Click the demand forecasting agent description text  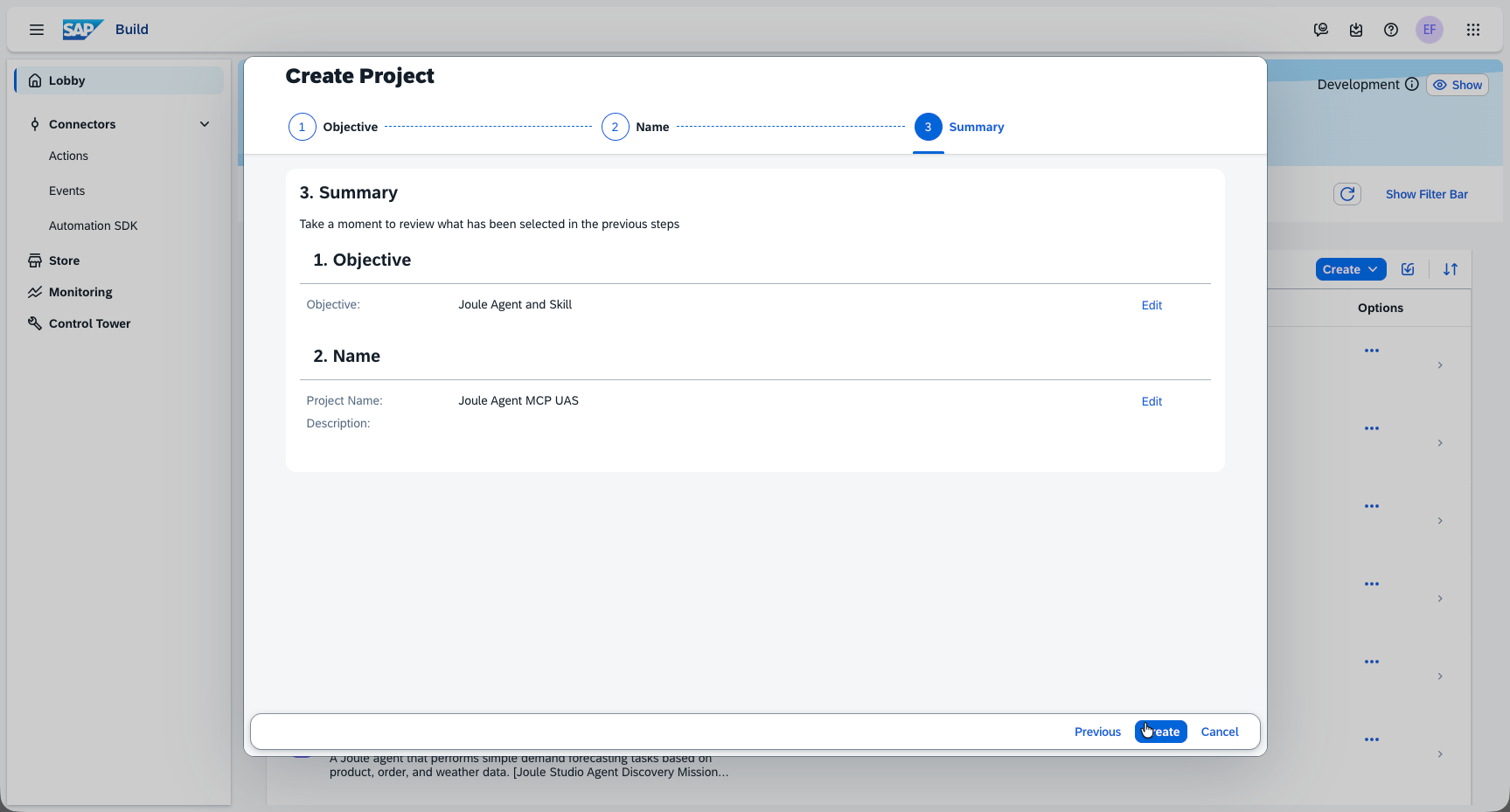[529, 765]
